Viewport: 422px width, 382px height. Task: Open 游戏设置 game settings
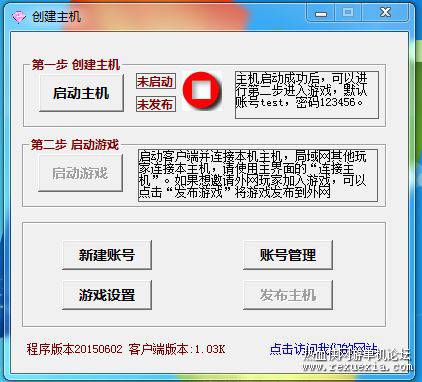(107, 295)
